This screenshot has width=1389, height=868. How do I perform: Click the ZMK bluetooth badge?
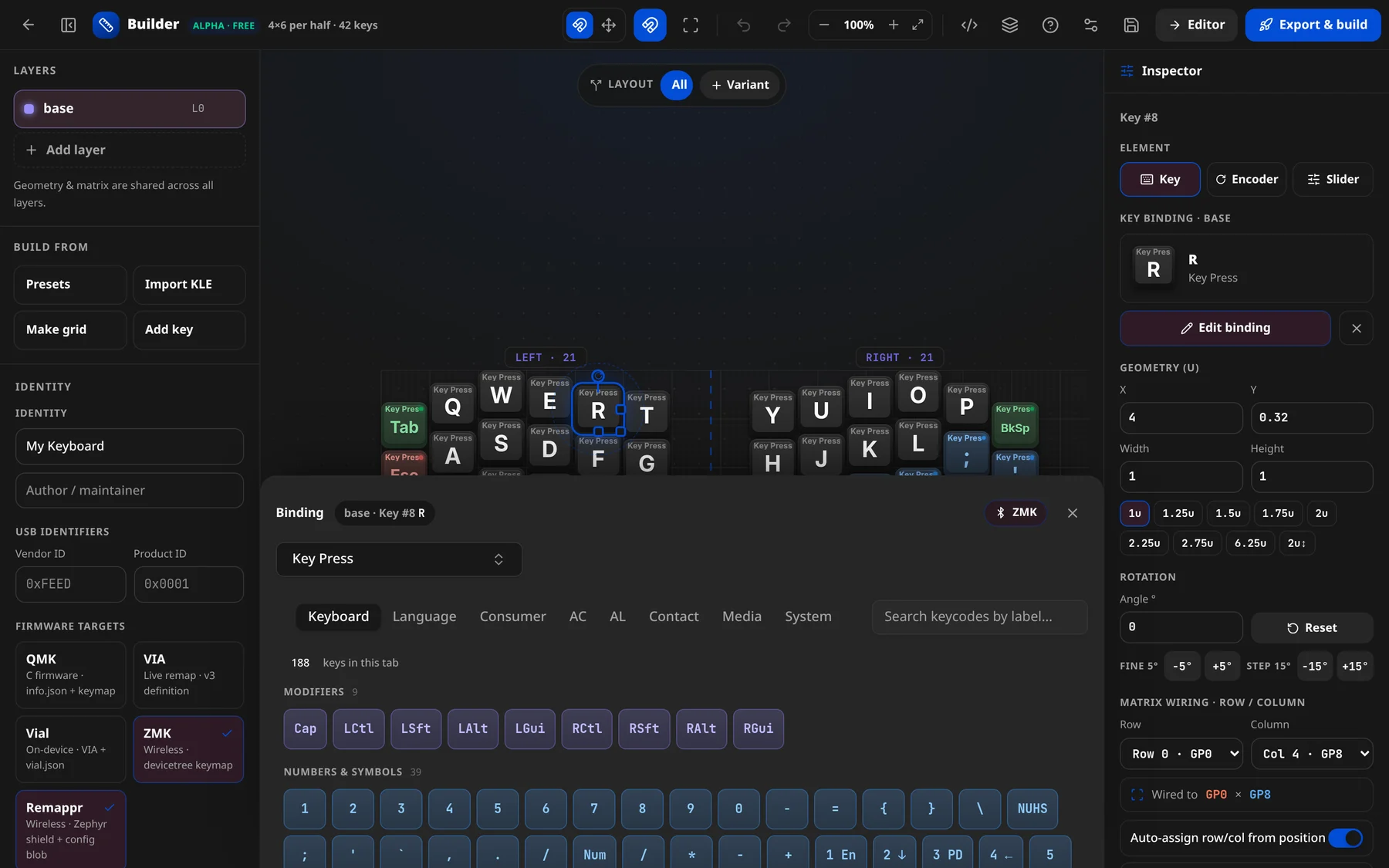pyautogui.click(x=1016, y=512)
